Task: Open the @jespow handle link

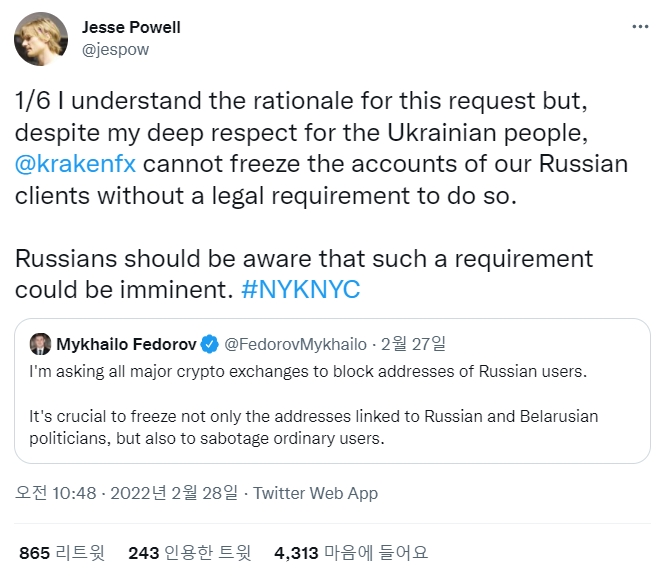Action: (115, 49)
